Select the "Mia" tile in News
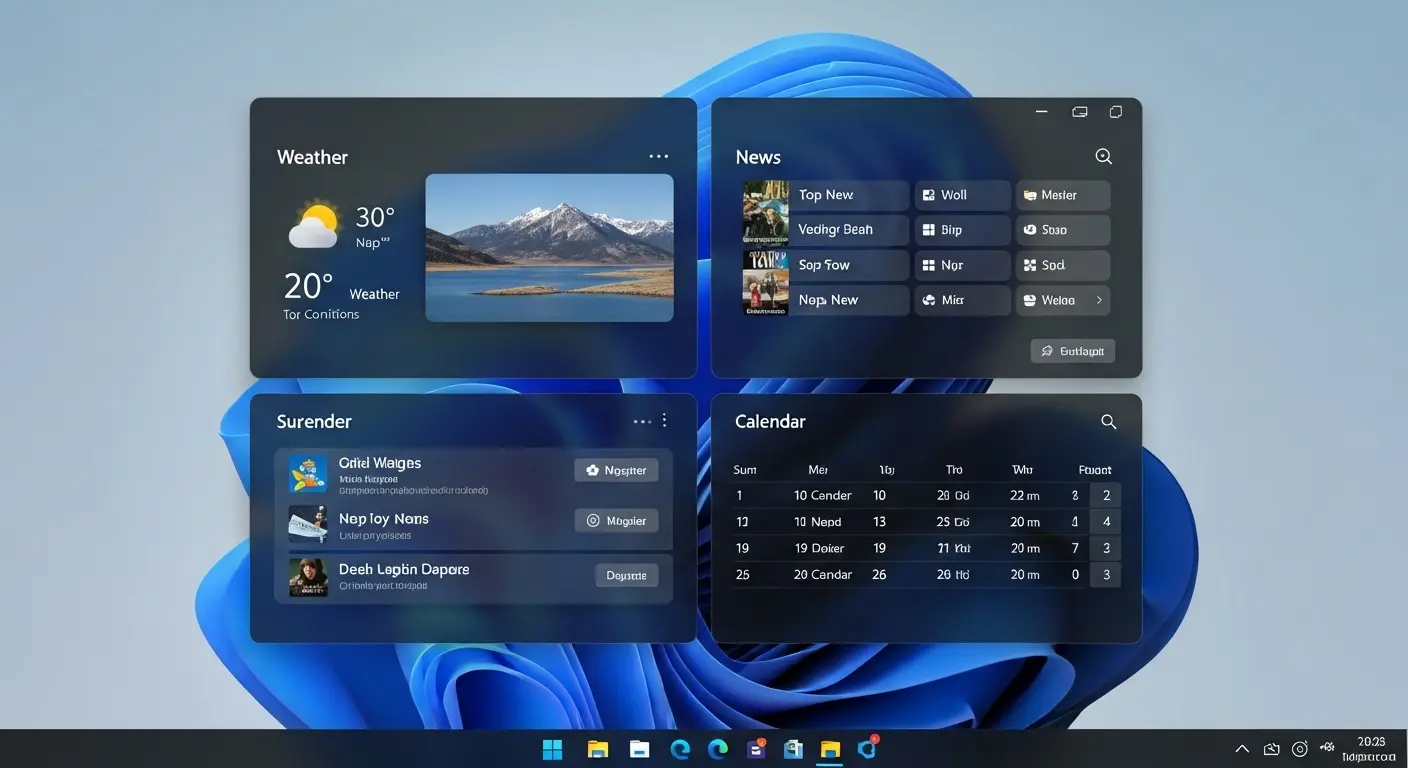The width and height of the screenshot is (1408, 768). [963, 300]
